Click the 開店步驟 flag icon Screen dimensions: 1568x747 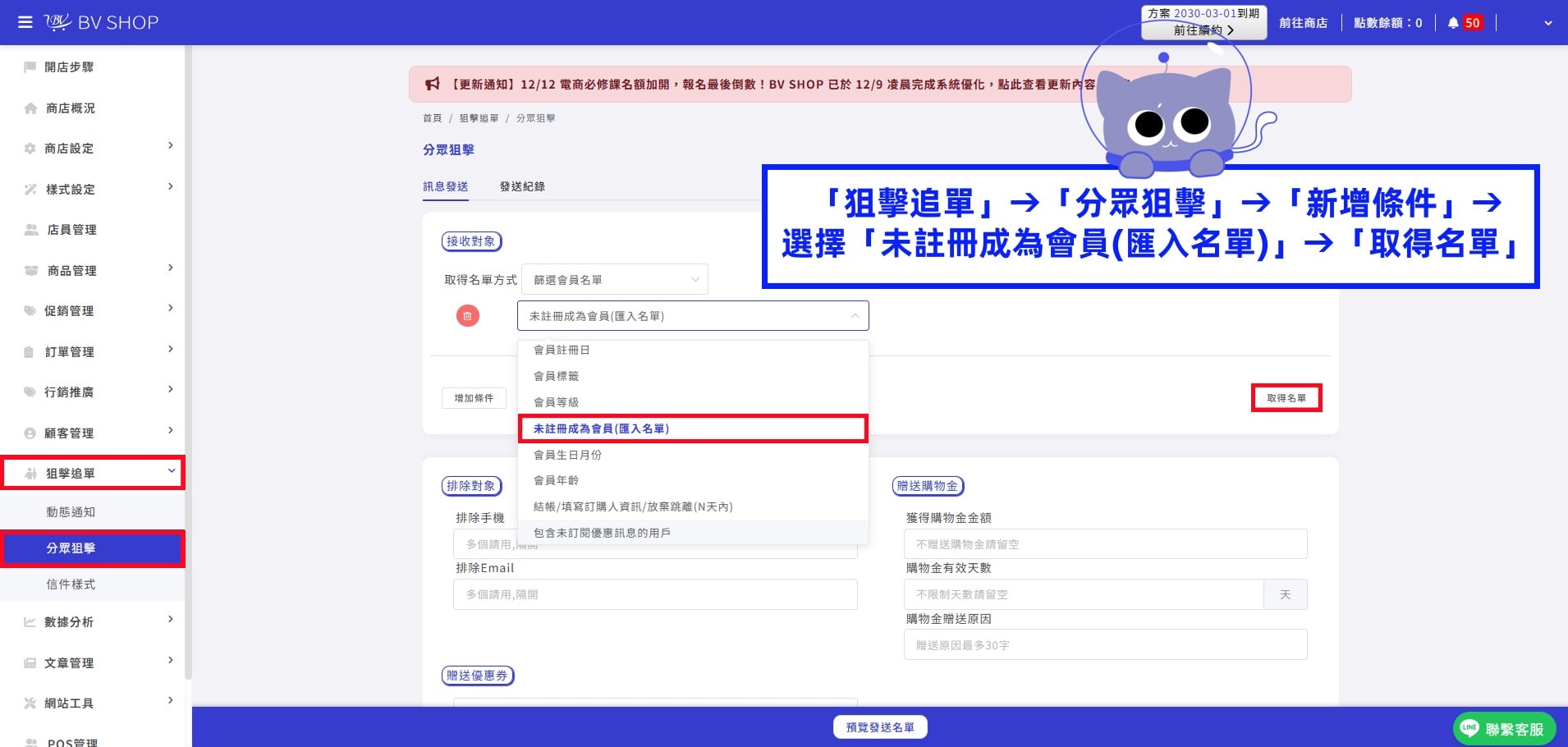pyautogui.click(x=30, y=67)
